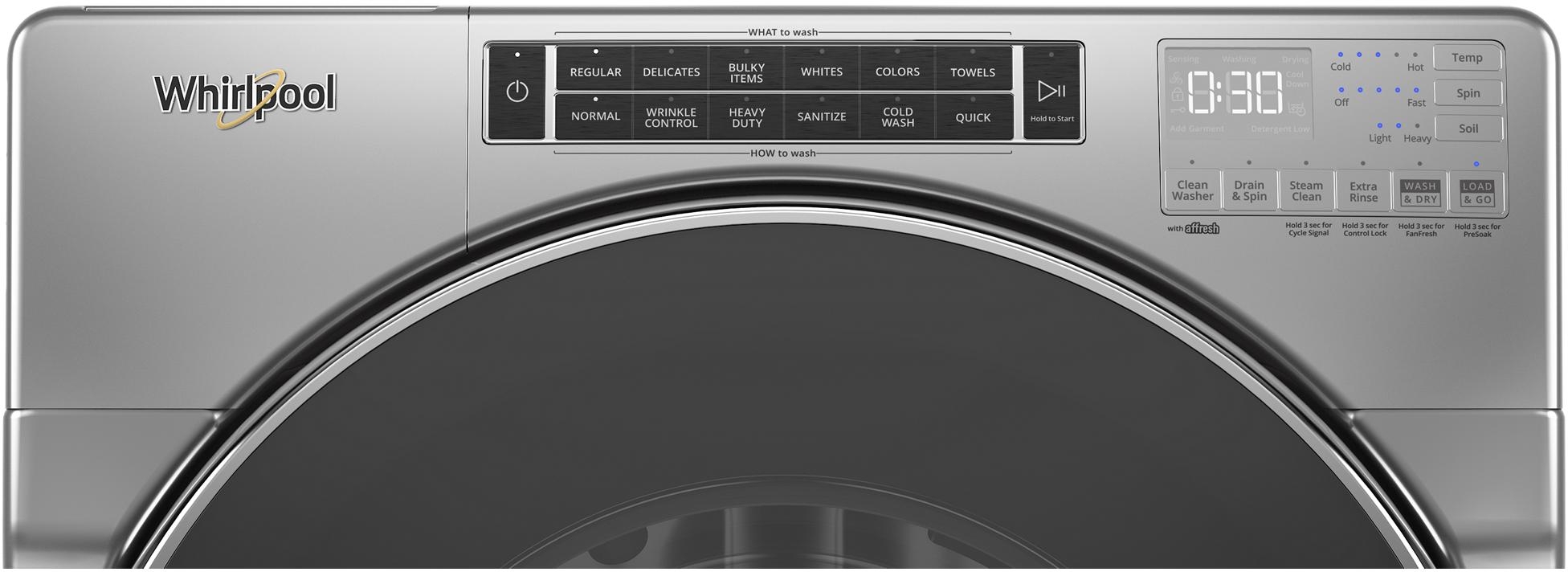Tap the 'Hot' temperature label

click(1415, 67)
